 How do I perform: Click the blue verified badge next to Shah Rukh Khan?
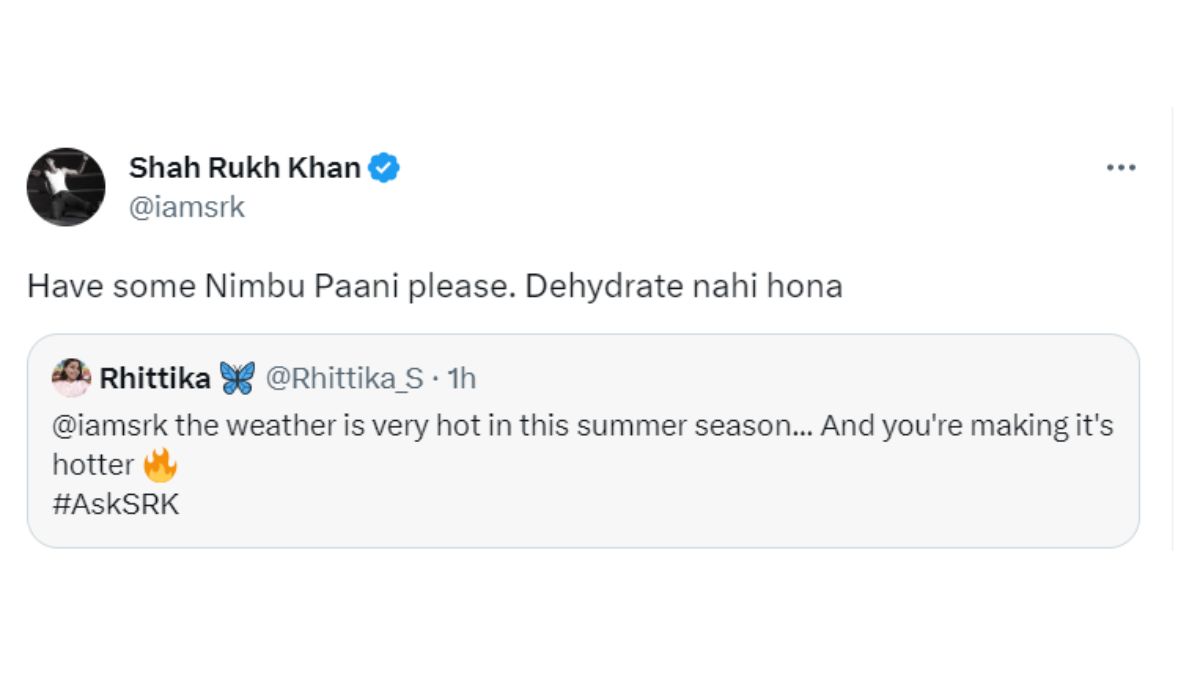click(383, 168)
